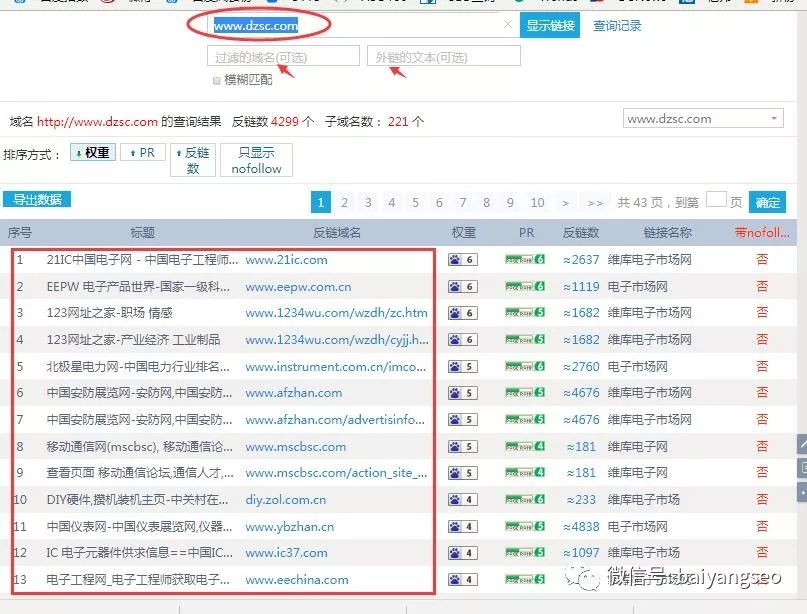
Task: Click PageRank badge for www.ybzhan.cn
Action: pyautogui.click(x=525, y=526)
